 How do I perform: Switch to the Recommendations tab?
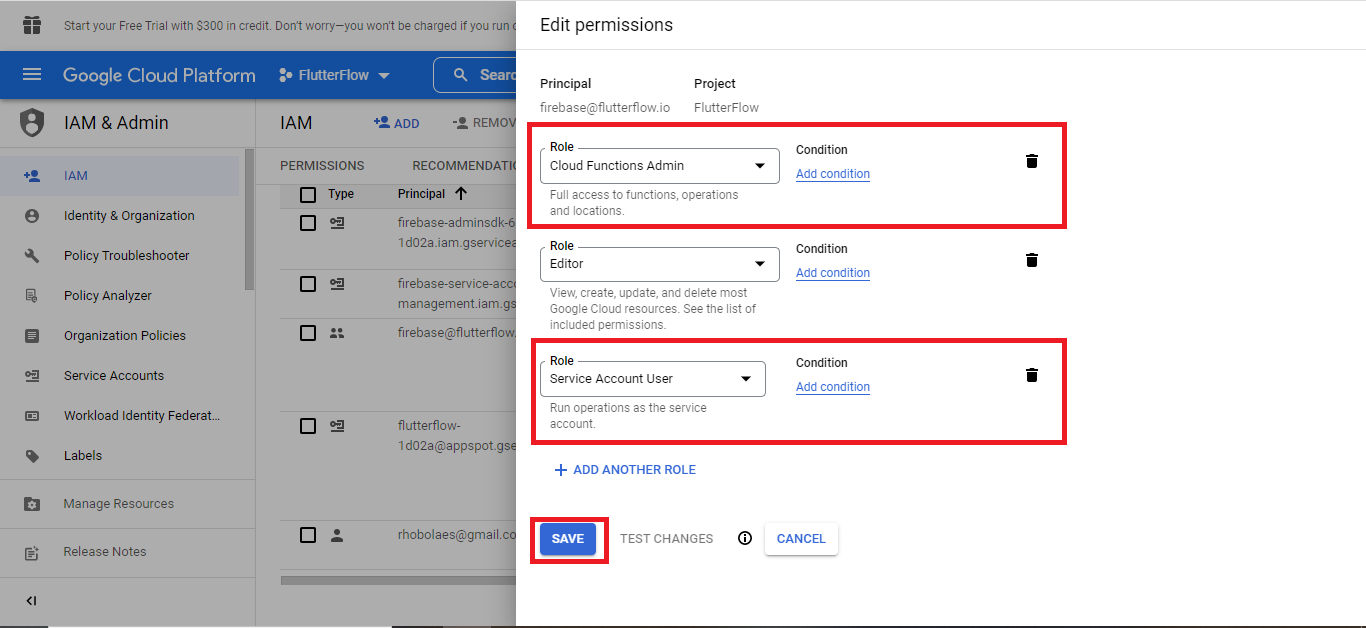click(464, 166)
